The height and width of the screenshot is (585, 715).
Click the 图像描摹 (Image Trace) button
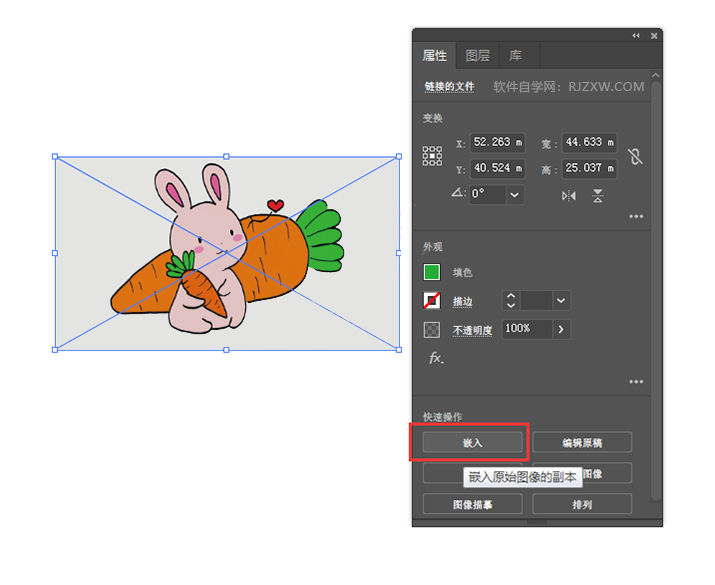472,504
